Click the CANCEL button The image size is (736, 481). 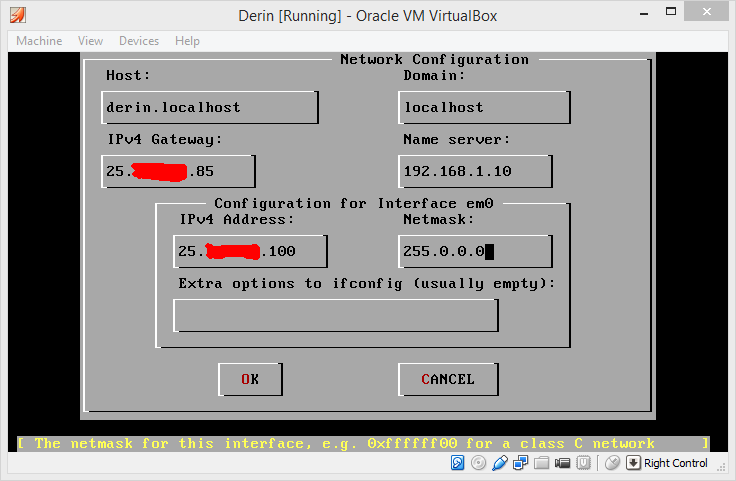point(448,379)
